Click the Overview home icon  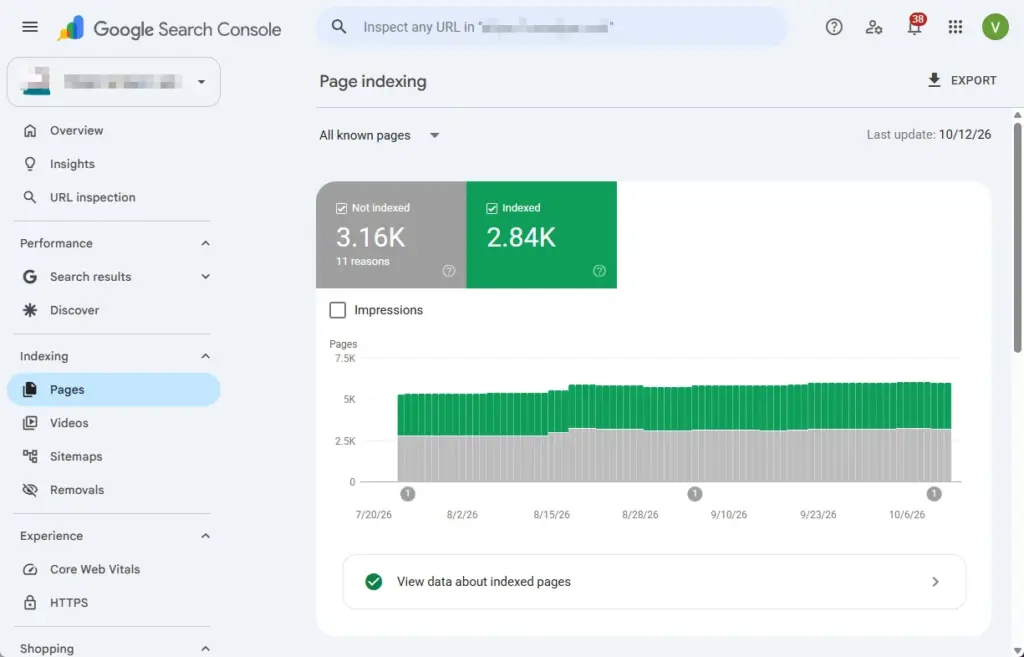point(30,131)
